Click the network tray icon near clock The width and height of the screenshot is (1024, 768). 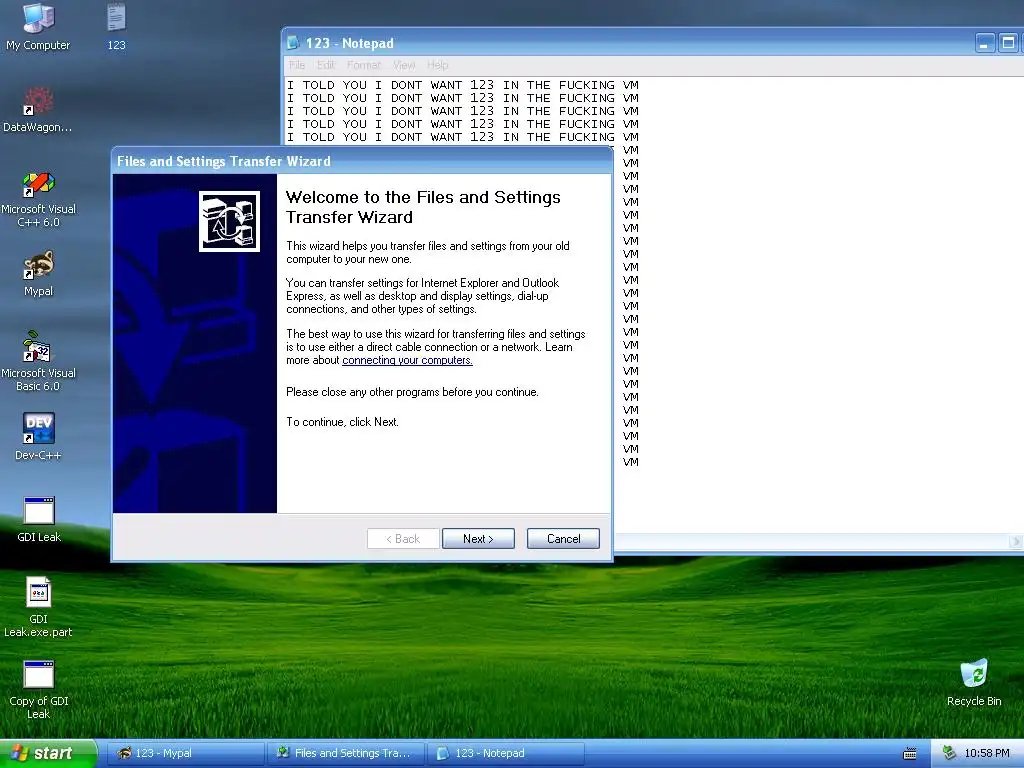click(949, 753)
